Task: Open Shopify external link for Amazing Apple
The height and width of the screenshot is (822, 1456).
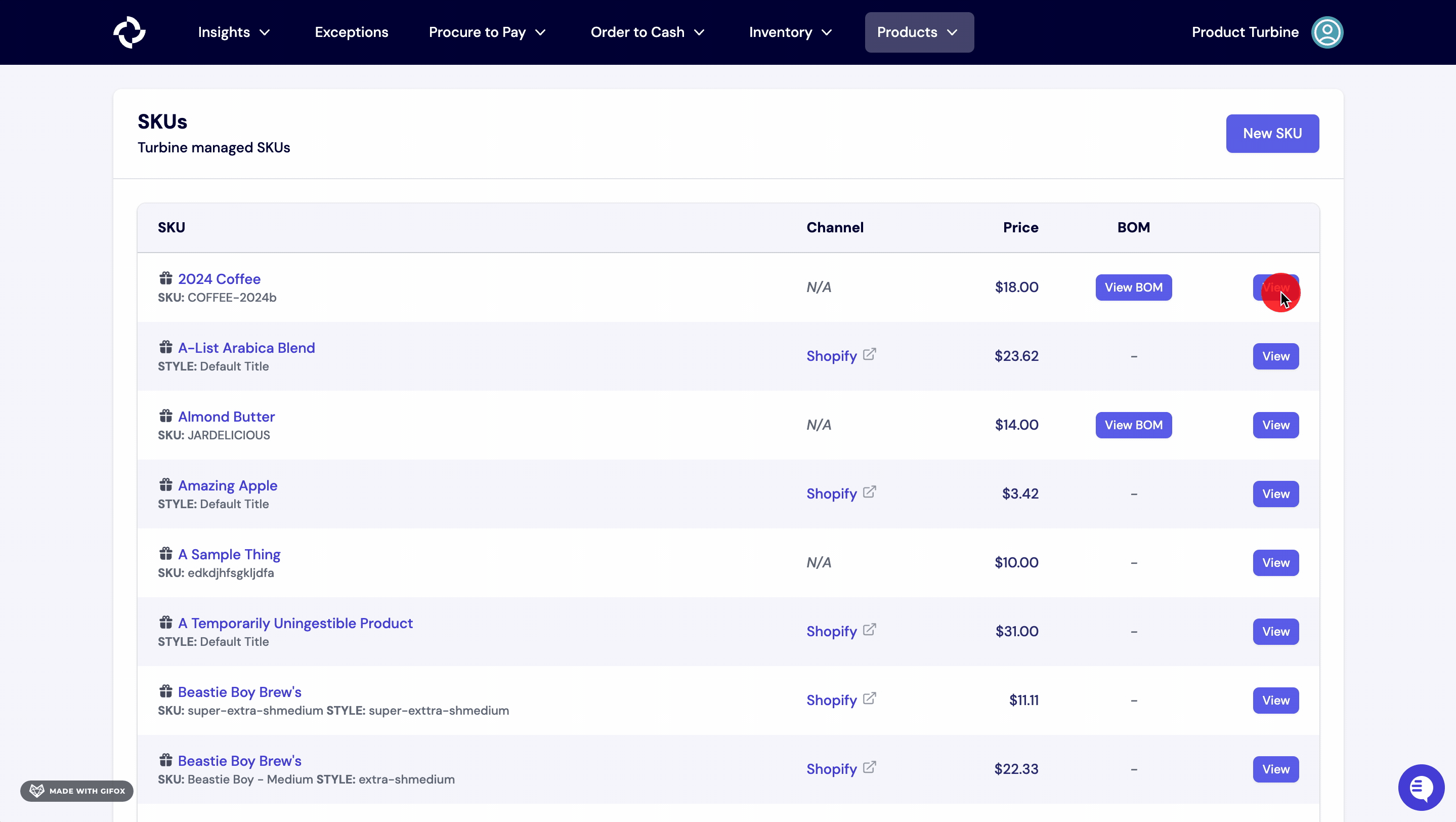Action: tap(869, 491)
